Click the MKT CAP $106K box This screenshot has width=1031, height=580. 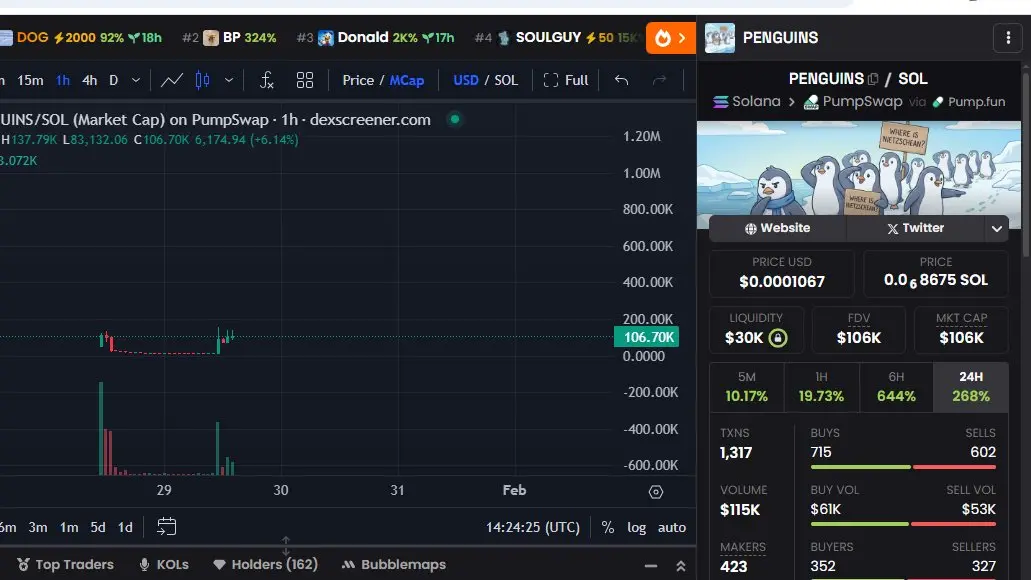pyautogui.click(x=961, y=329)
